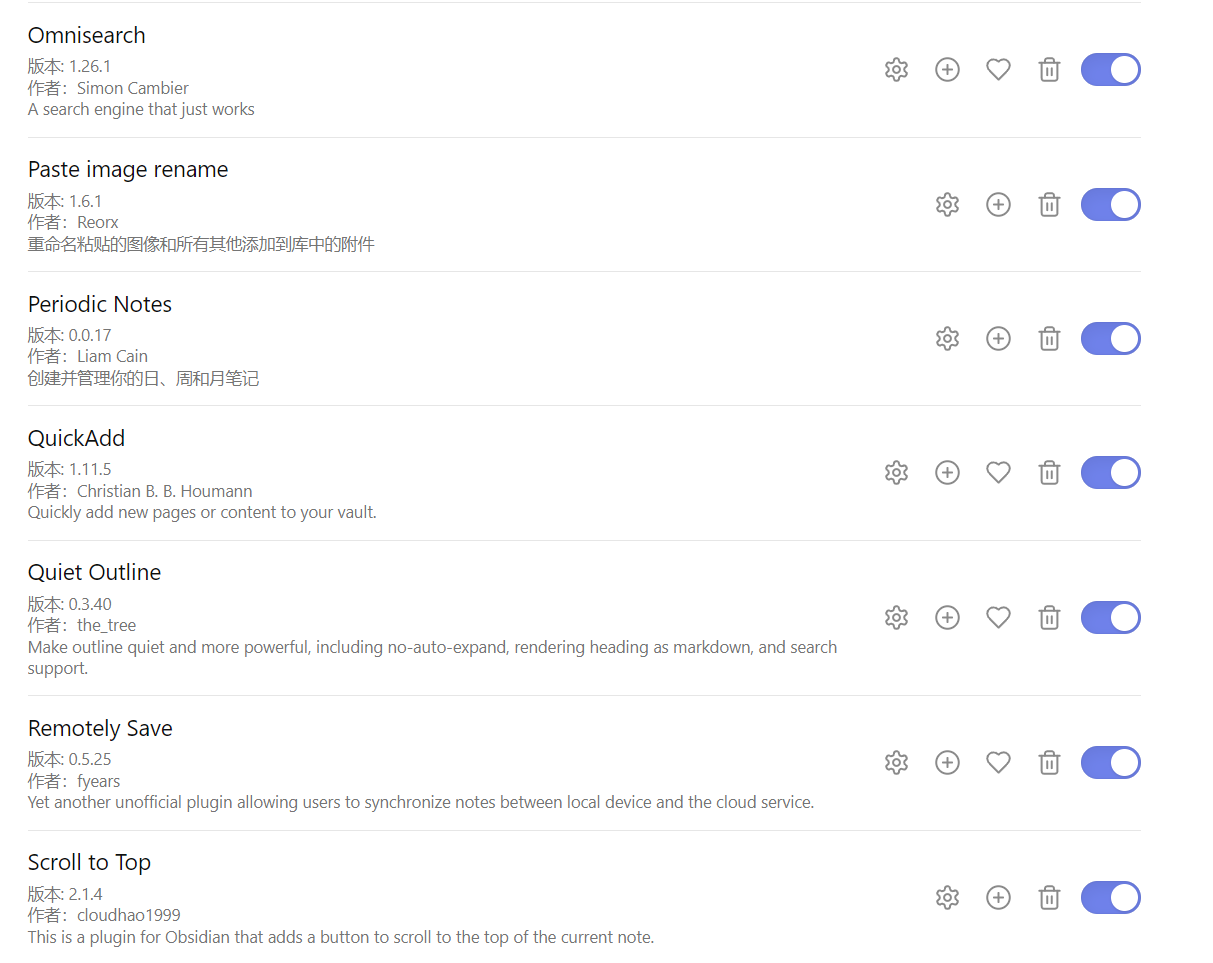Disable the Omnisearch plugin toggle
The height and width of the screenshot is (963, 1213).
pos(1111,70)
